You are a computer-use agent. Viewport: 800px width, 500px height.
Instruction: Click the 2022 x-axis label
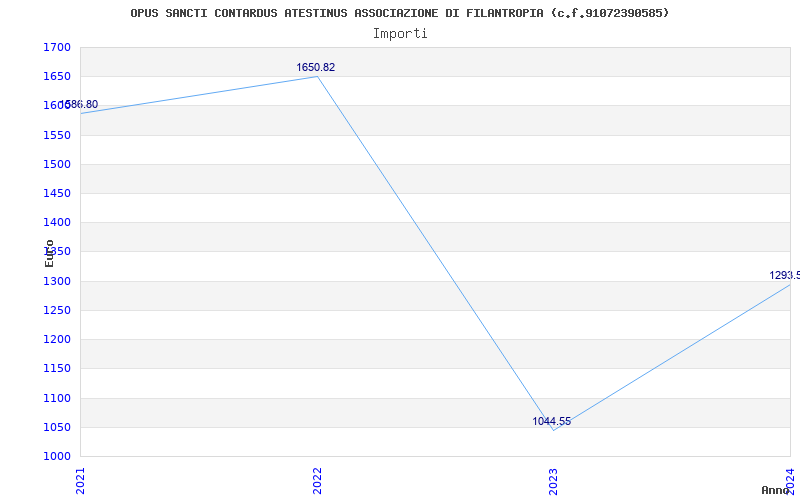click(x=317, y=481)
